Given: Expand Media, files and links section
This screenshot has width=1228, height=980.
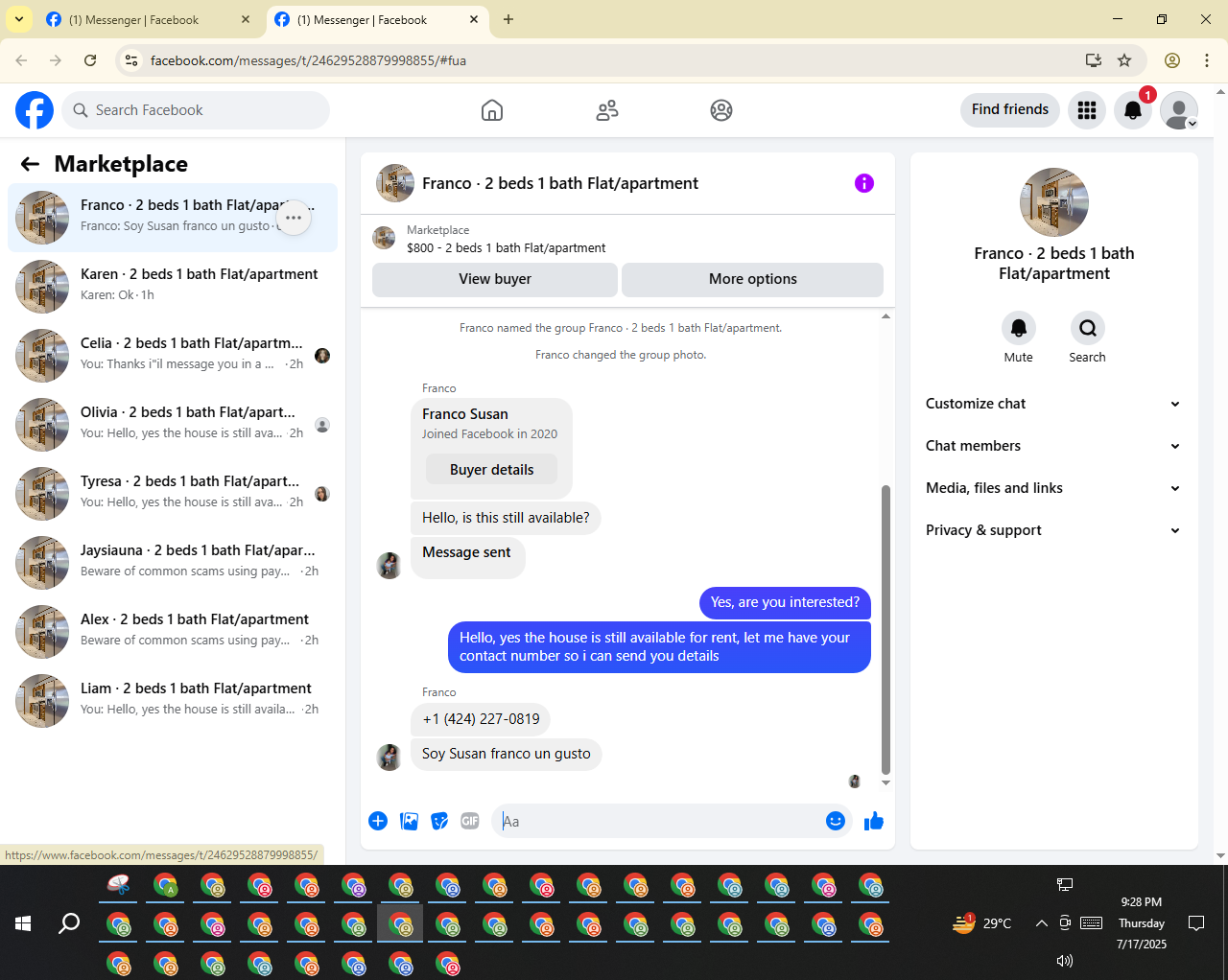Looking at the screenshot, I should (x=1054, y=488).
